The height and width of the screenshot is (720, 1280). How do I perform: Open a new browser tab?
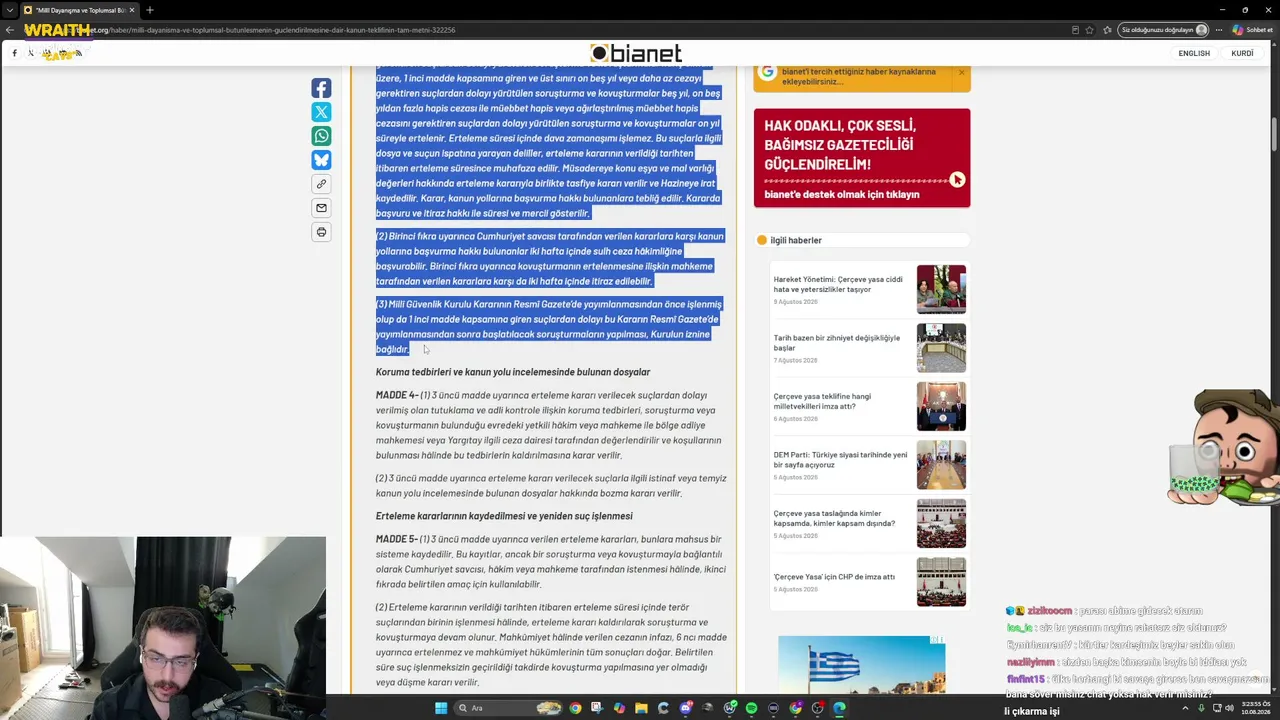tap(149, 10)
